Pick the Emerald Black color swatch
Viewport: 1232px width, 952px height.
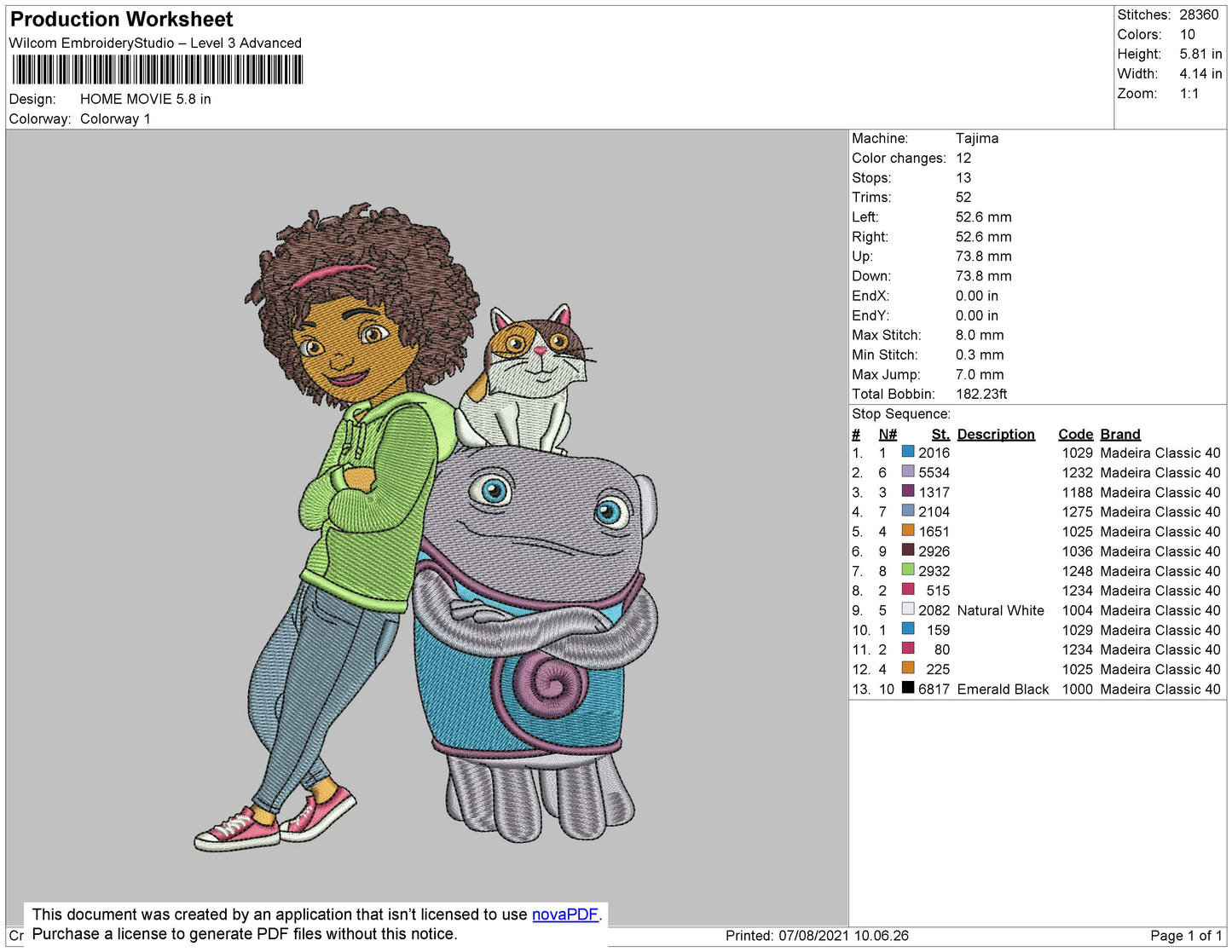908,689
